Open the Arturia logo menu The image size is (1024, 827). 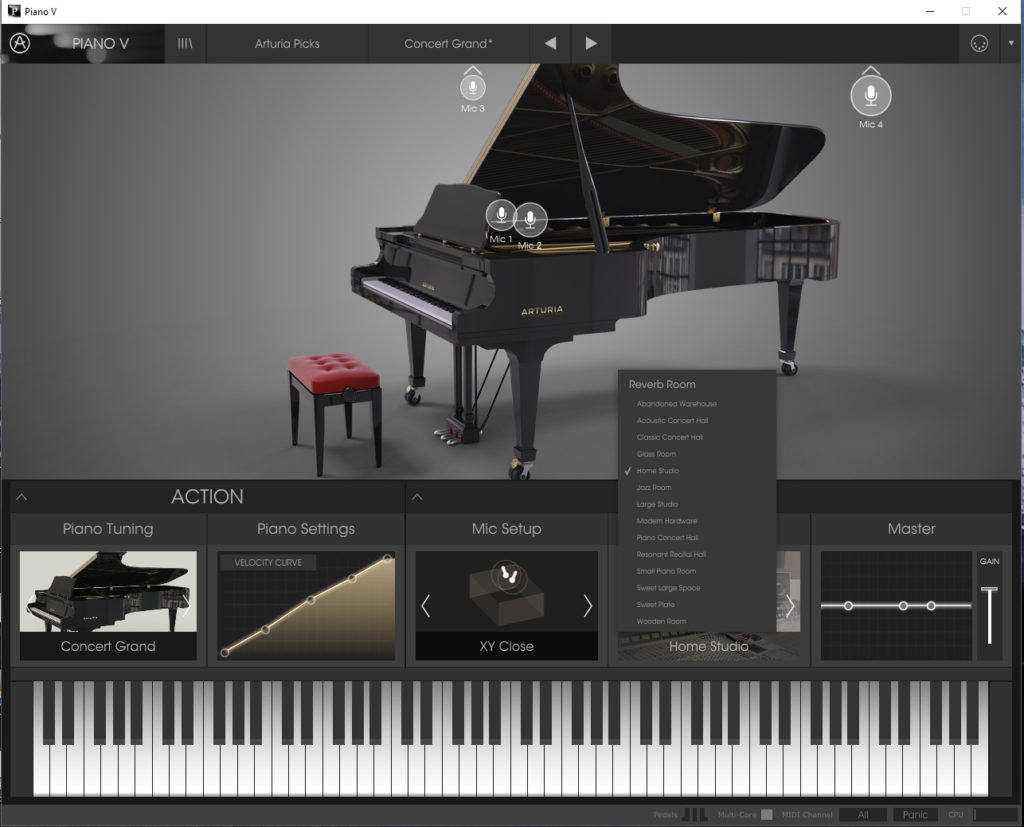(x=20, y=43)
